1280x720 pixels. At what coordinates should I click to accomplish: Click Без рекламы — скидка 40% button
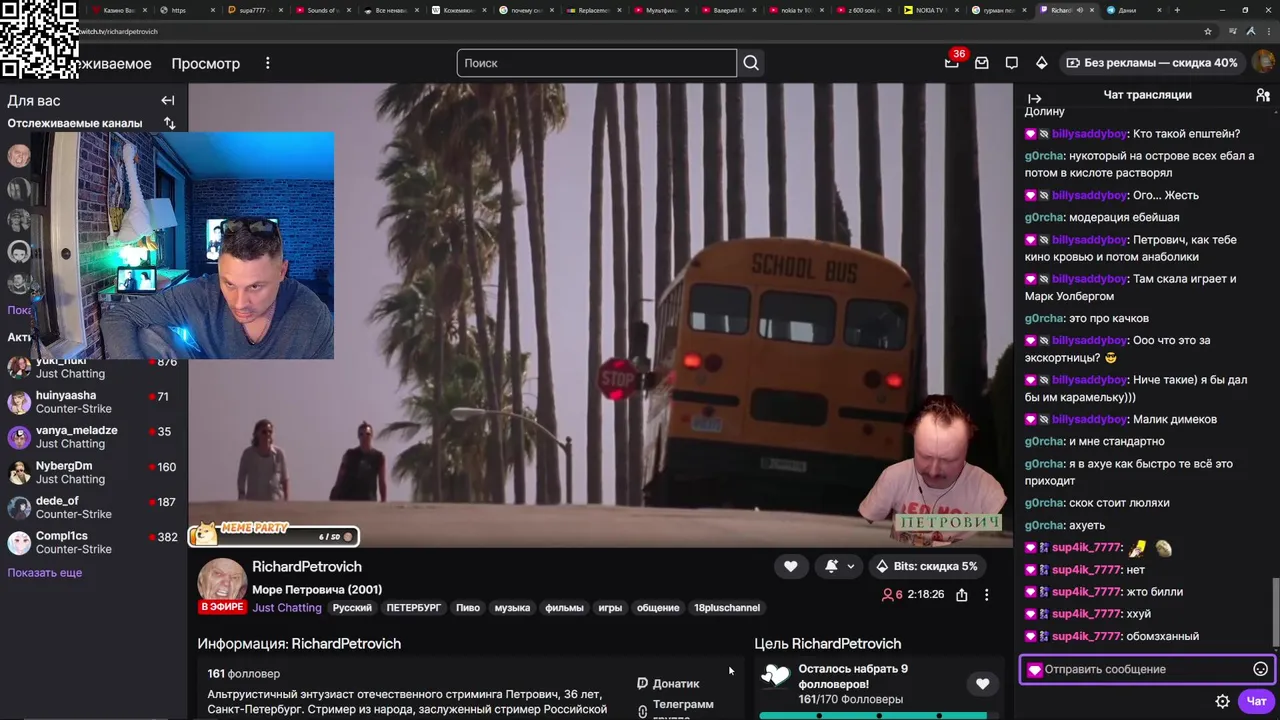1152,62
